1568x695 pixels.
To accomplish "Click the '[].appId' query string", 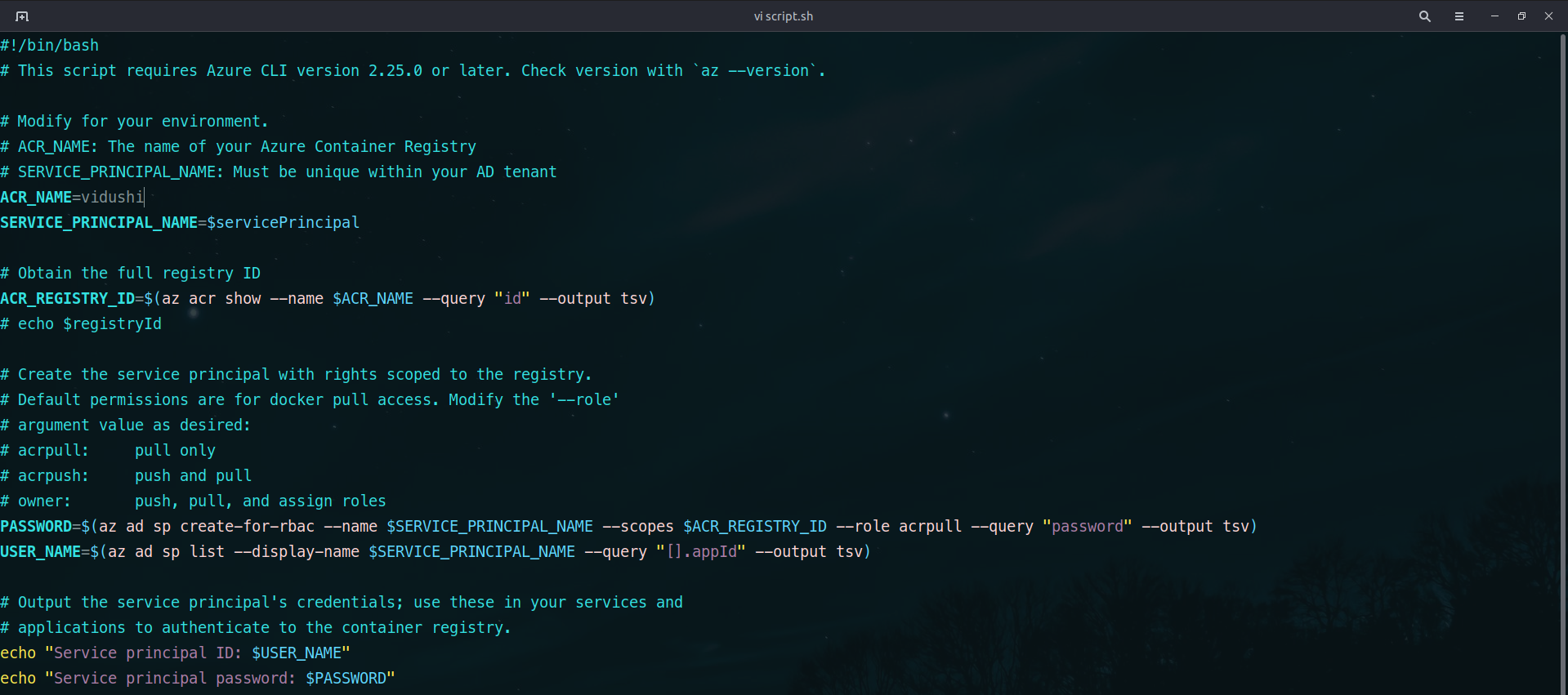I will [701, 552].
